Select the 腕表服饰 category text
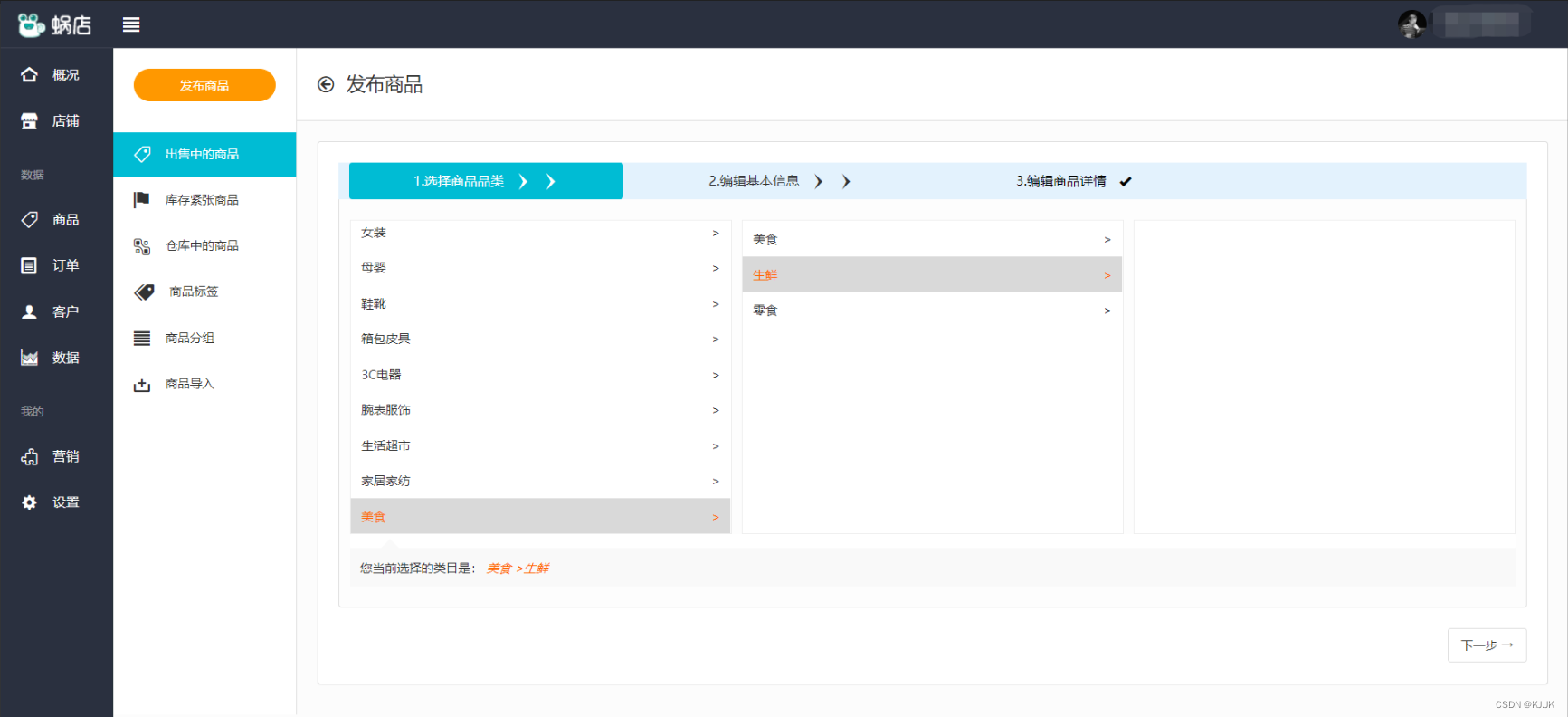This screenshot has width=1568, height=717. pos(385,410)
